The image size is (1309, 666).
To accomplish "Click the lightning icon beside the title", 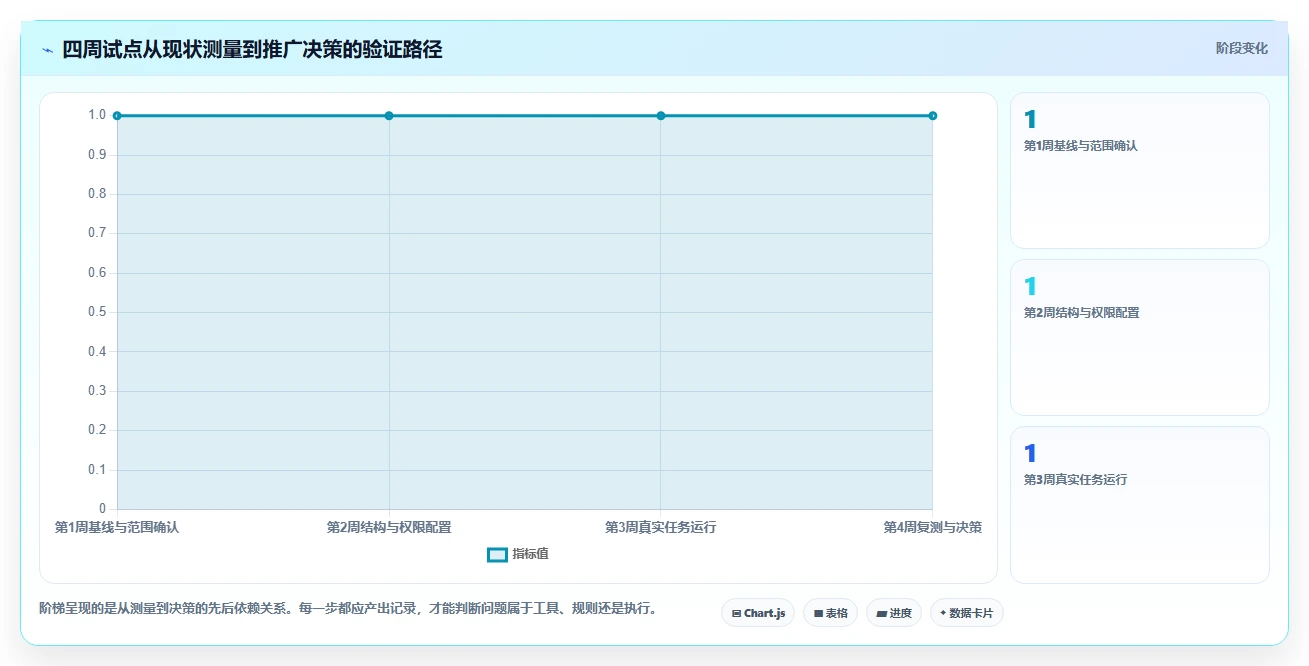I will (47, 50).
